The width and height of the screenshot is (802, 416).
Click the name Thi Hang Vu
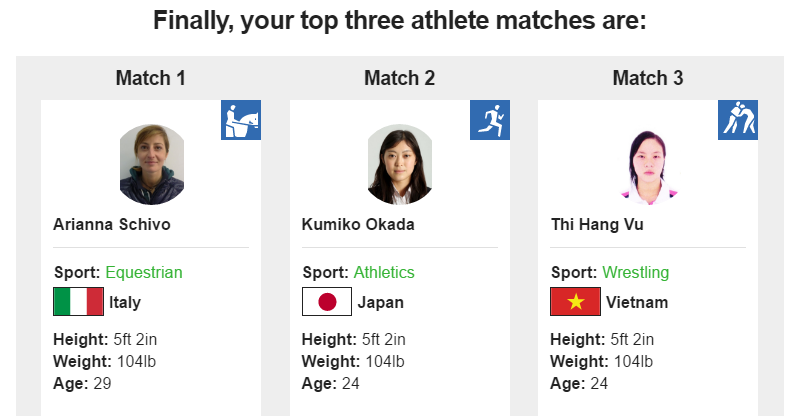[x=598, y=224]
